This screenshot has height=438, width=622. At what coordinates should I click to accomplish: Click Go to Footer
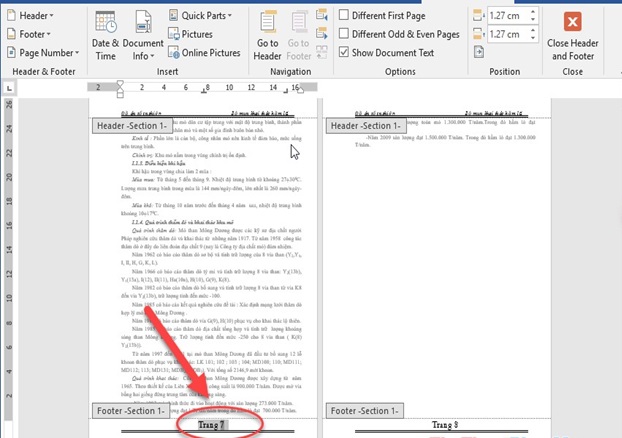click(x=299, y=36)
